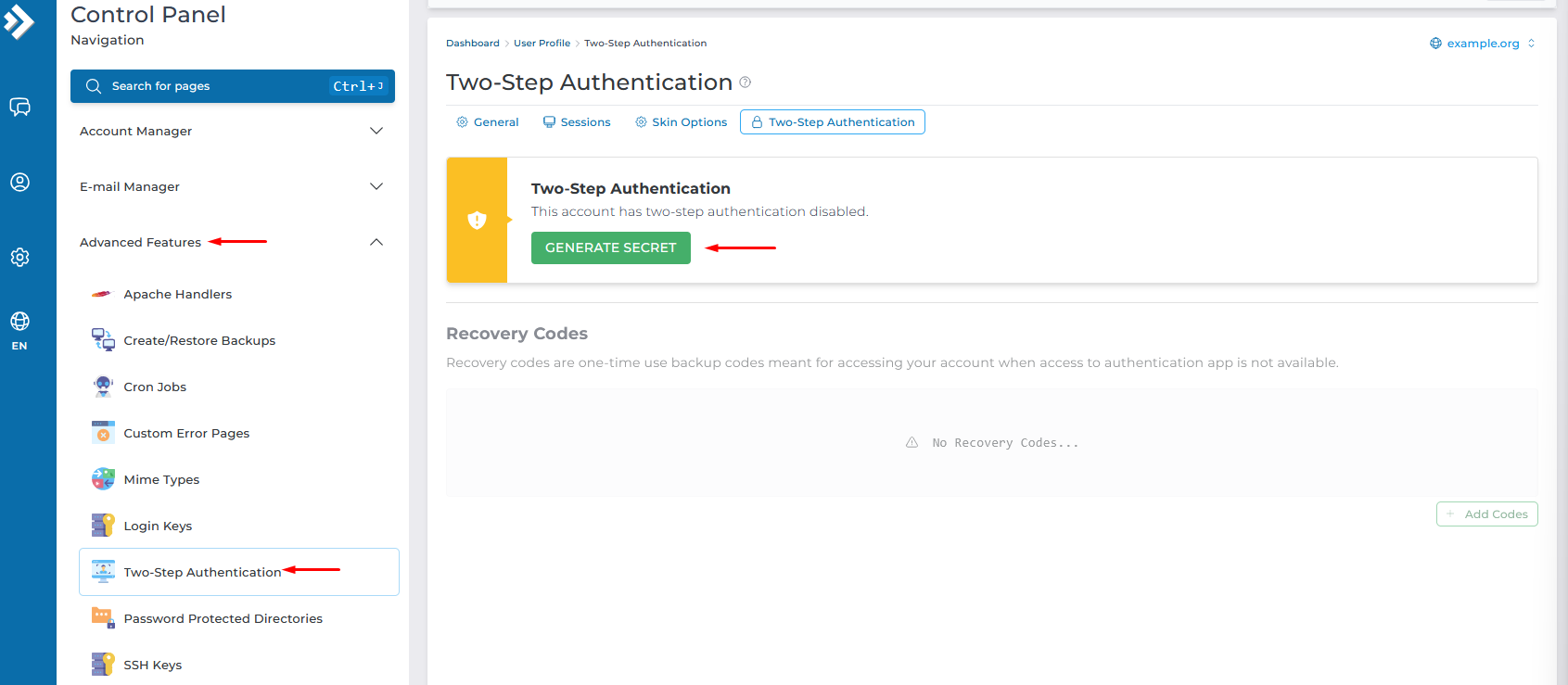Click the Login Keys icon

tap(103, 526)
